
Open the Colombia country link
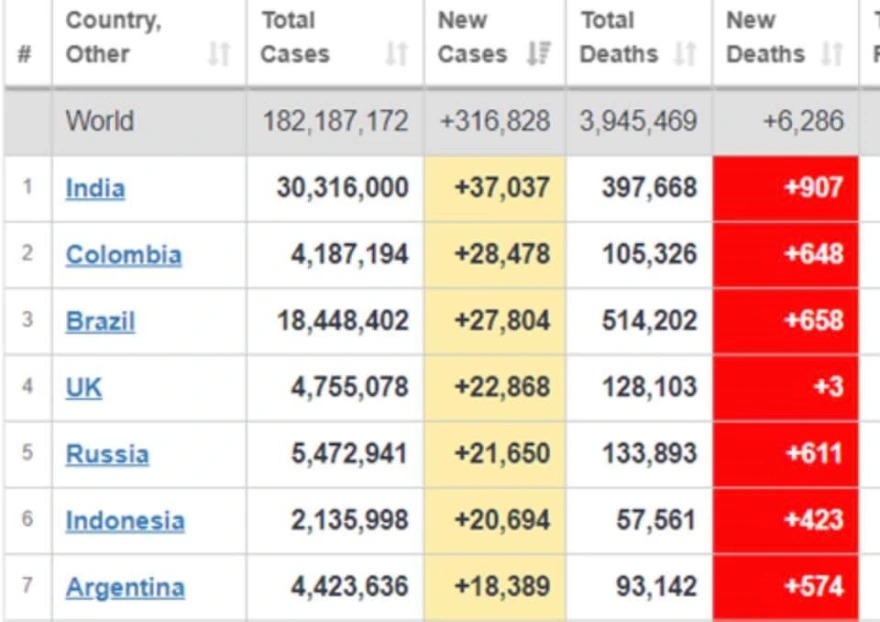(123, 254)
